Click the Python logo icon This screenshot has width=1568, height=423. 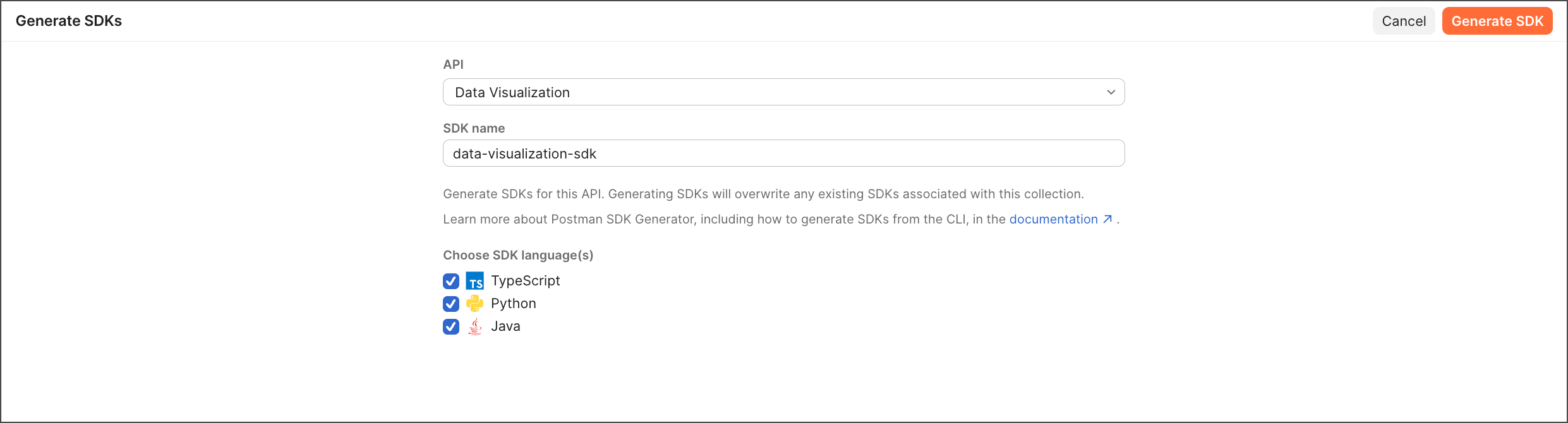coord(474,304)
